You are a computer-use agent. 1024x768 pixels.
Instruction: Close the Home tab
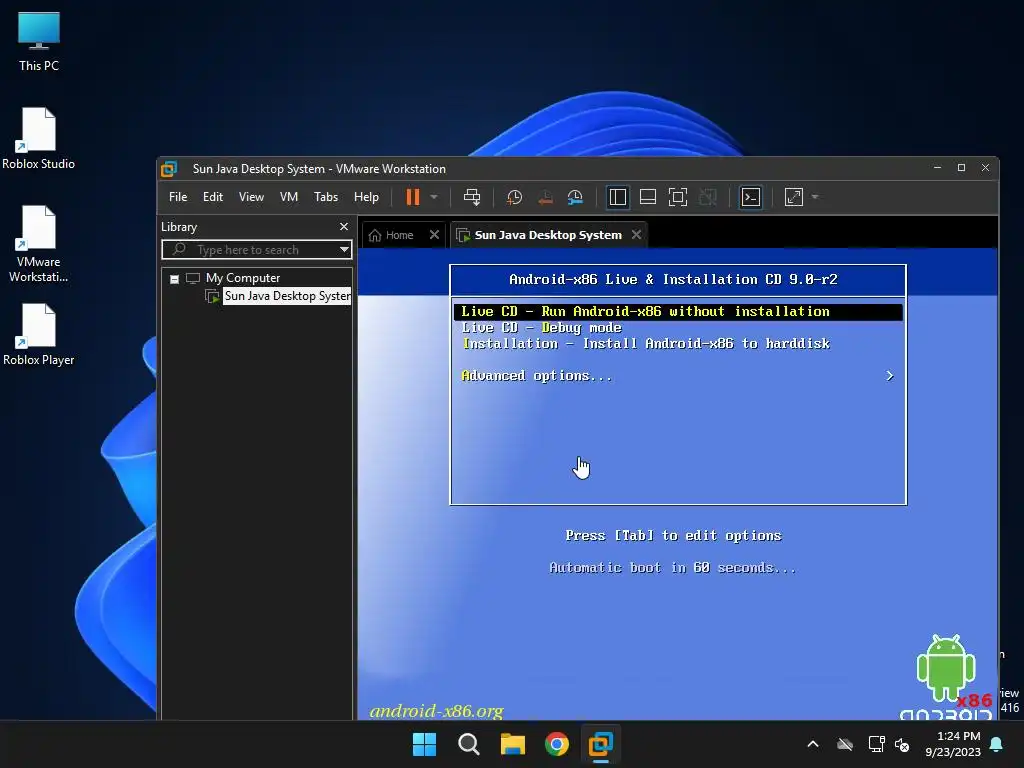pos(434,235)
